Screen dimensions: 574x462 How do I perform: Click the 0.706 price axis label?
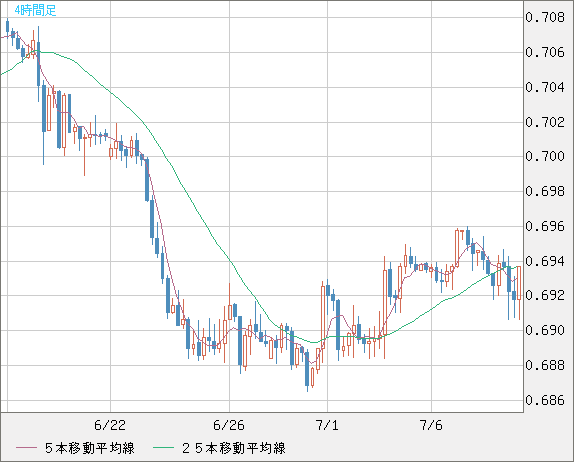pos(545,52)
